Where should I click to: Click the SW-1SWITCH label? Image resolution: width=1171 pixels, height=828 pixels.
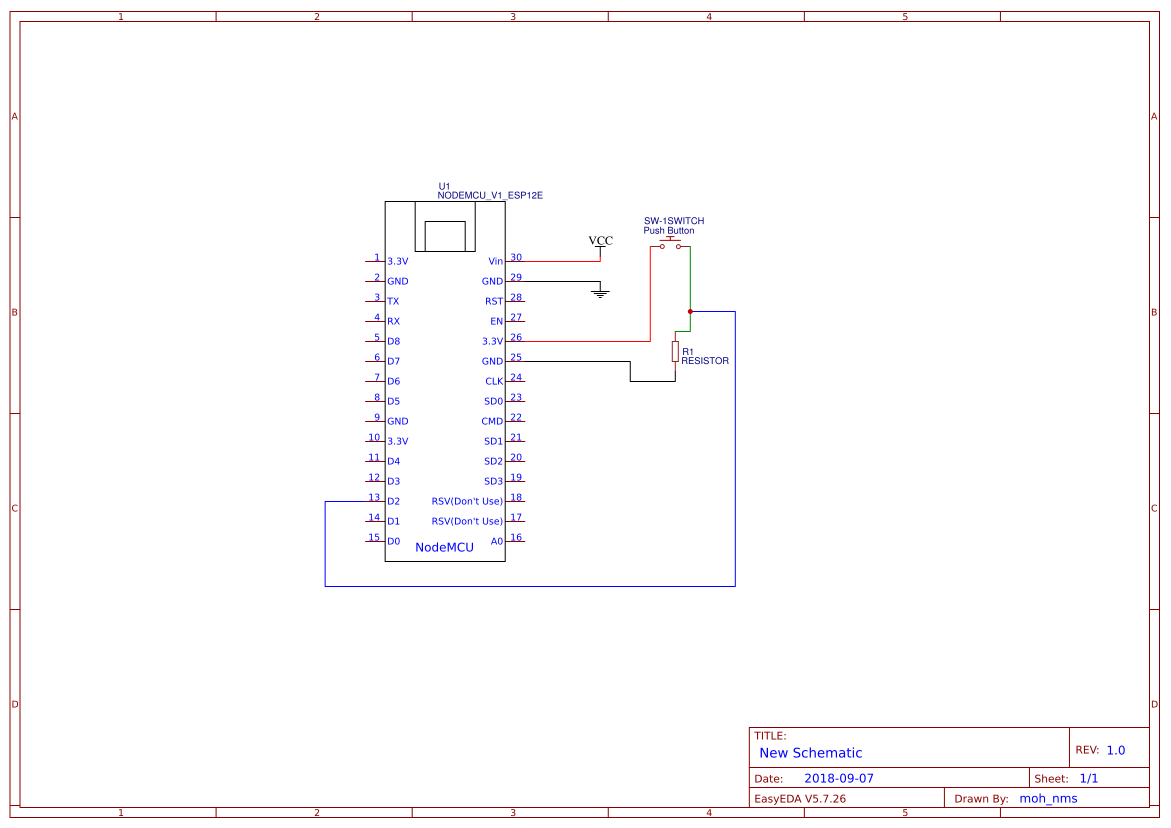click(674, 221)
